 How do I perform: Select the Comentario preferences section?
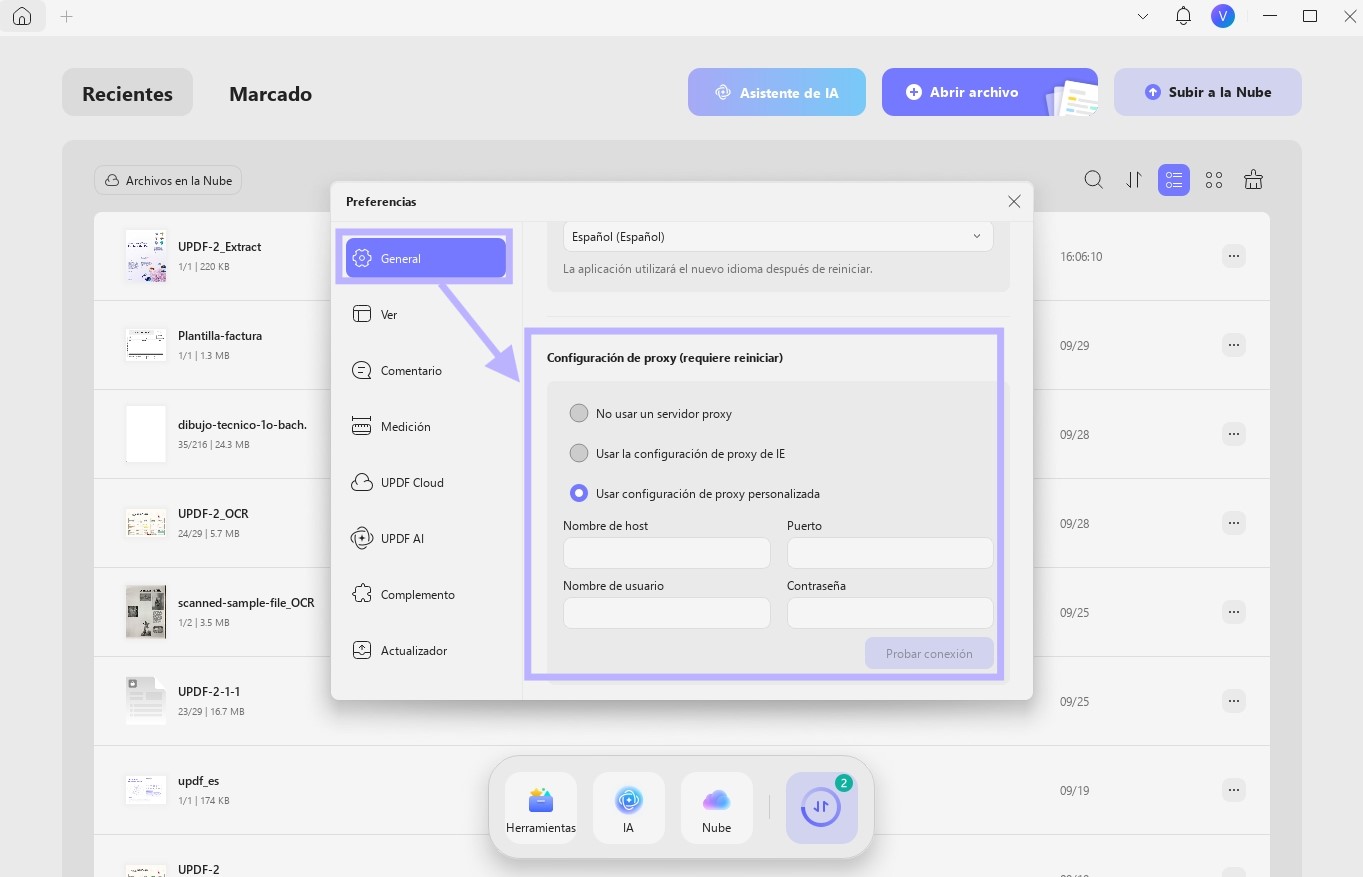click(x=425, y=370)
